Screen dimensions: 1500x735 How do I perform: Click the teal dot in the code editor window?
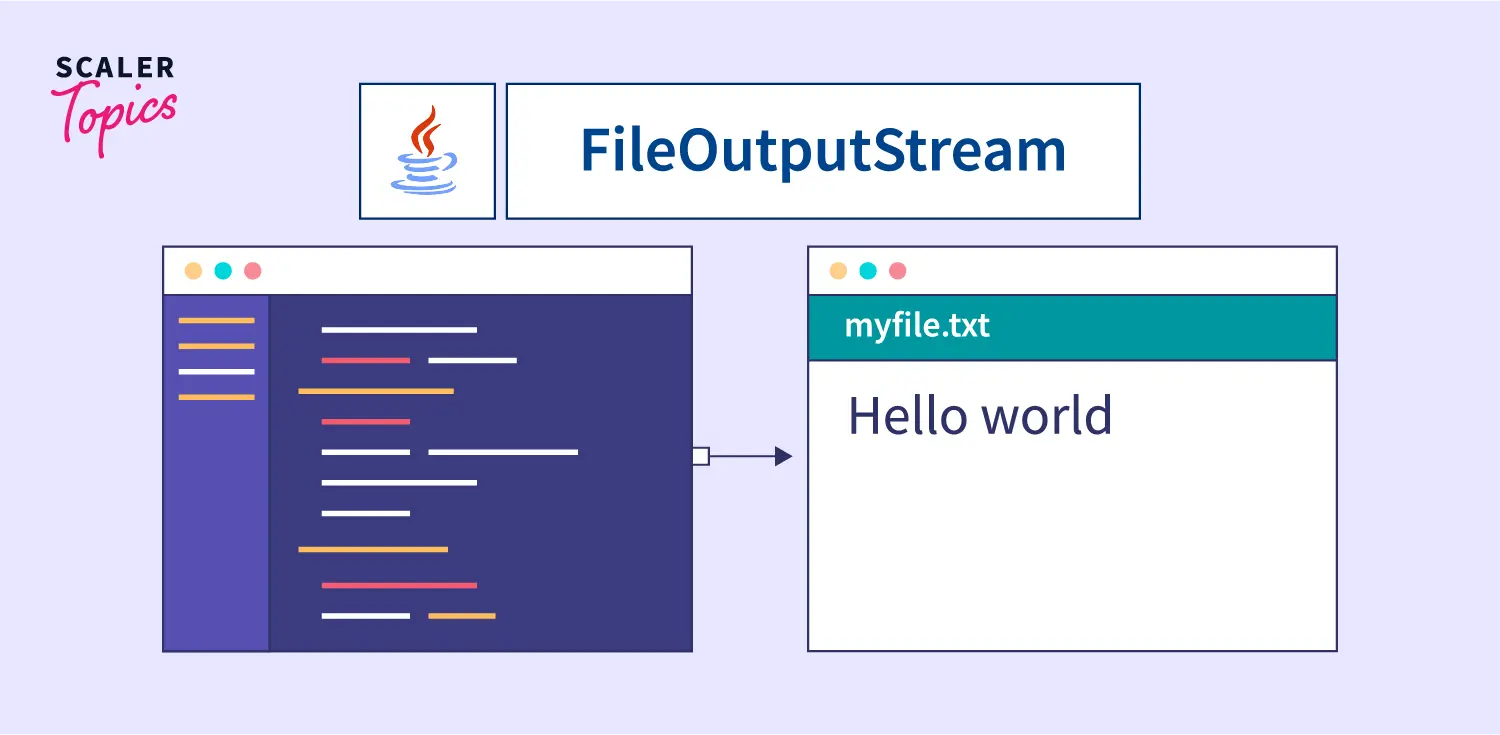223,271
